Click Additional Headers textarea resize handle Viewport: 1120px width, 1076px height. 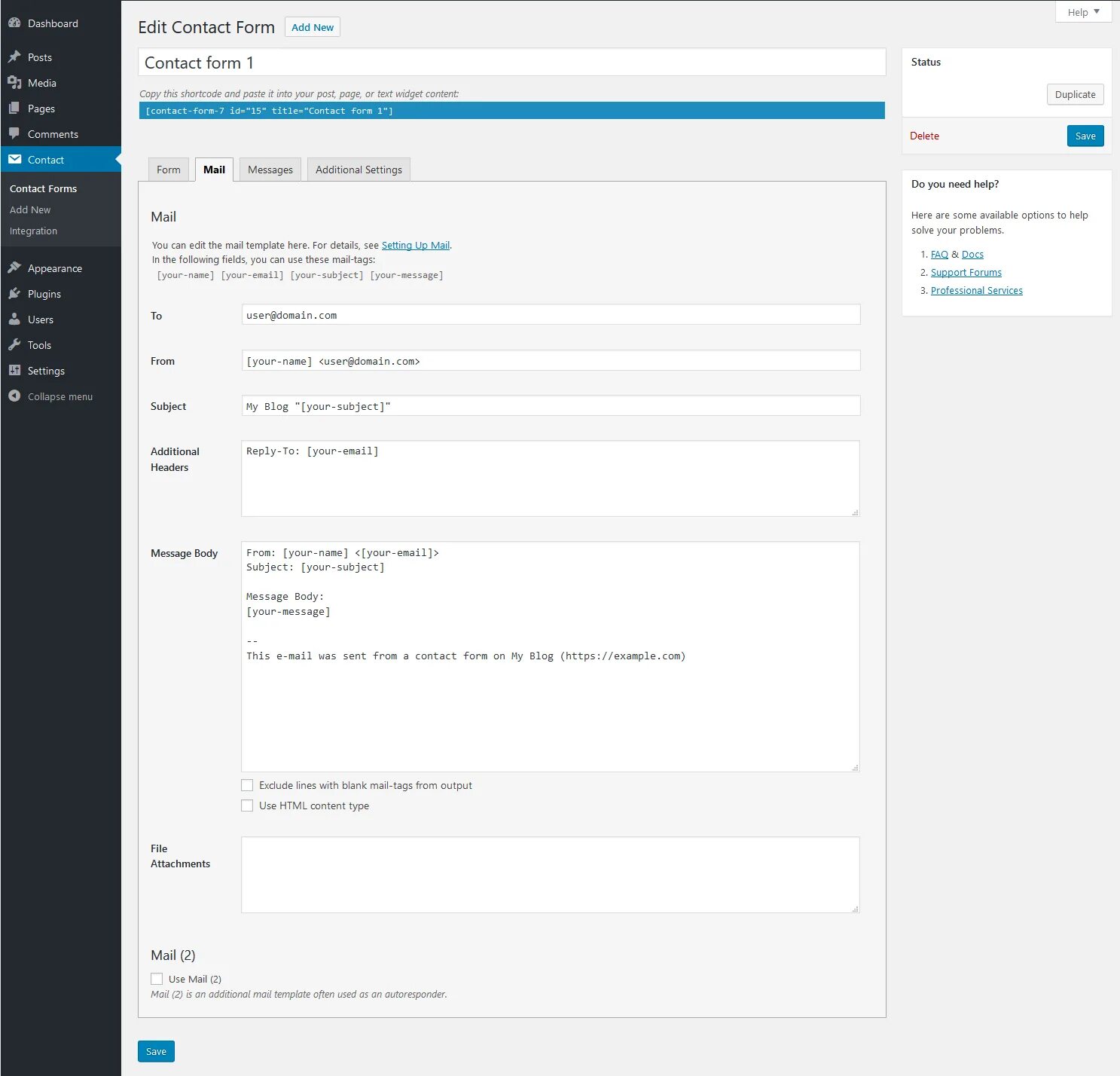click(x=855, y=512)
